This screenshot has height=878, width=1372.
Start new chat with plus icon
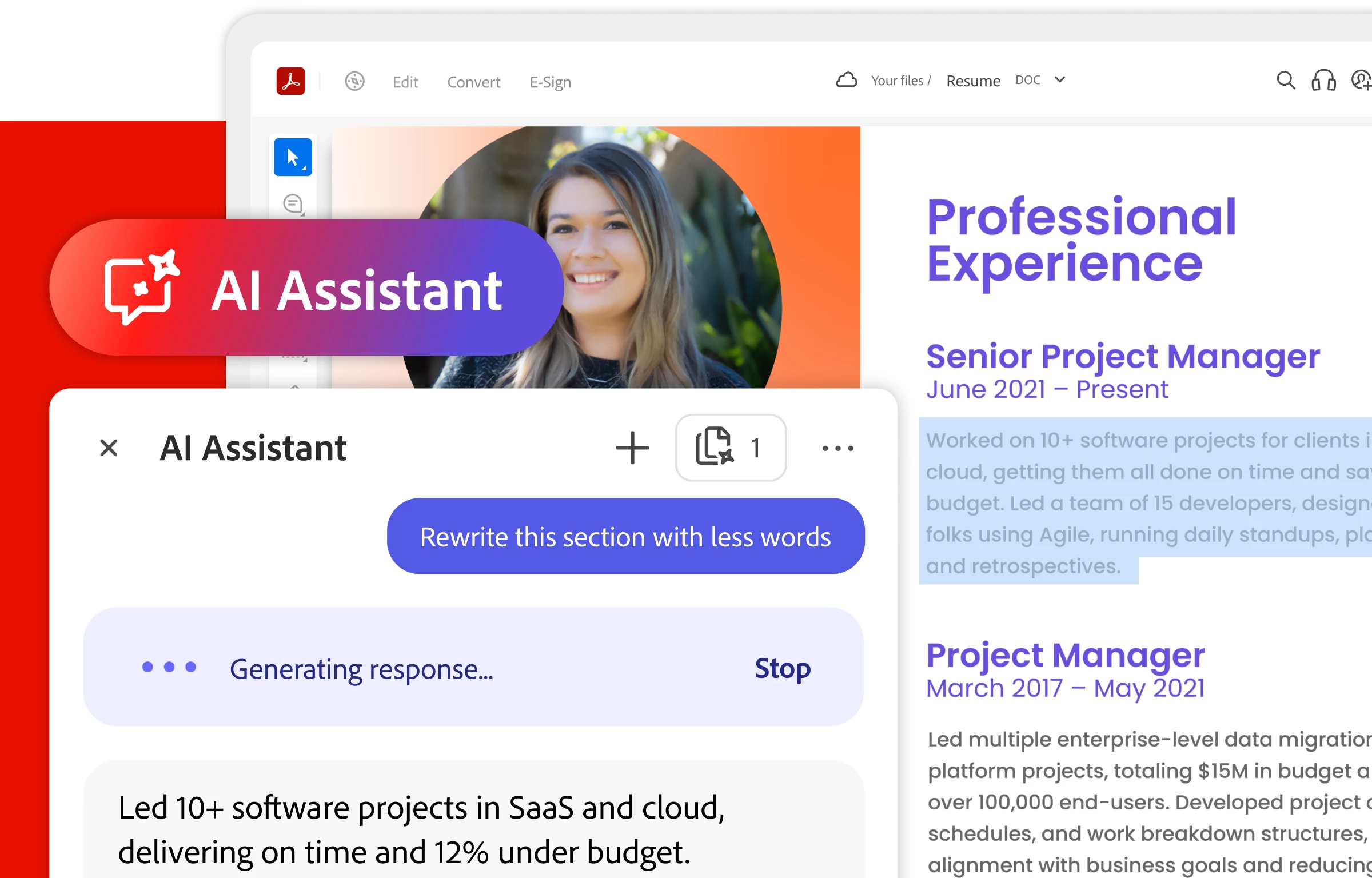click(632, 448)
